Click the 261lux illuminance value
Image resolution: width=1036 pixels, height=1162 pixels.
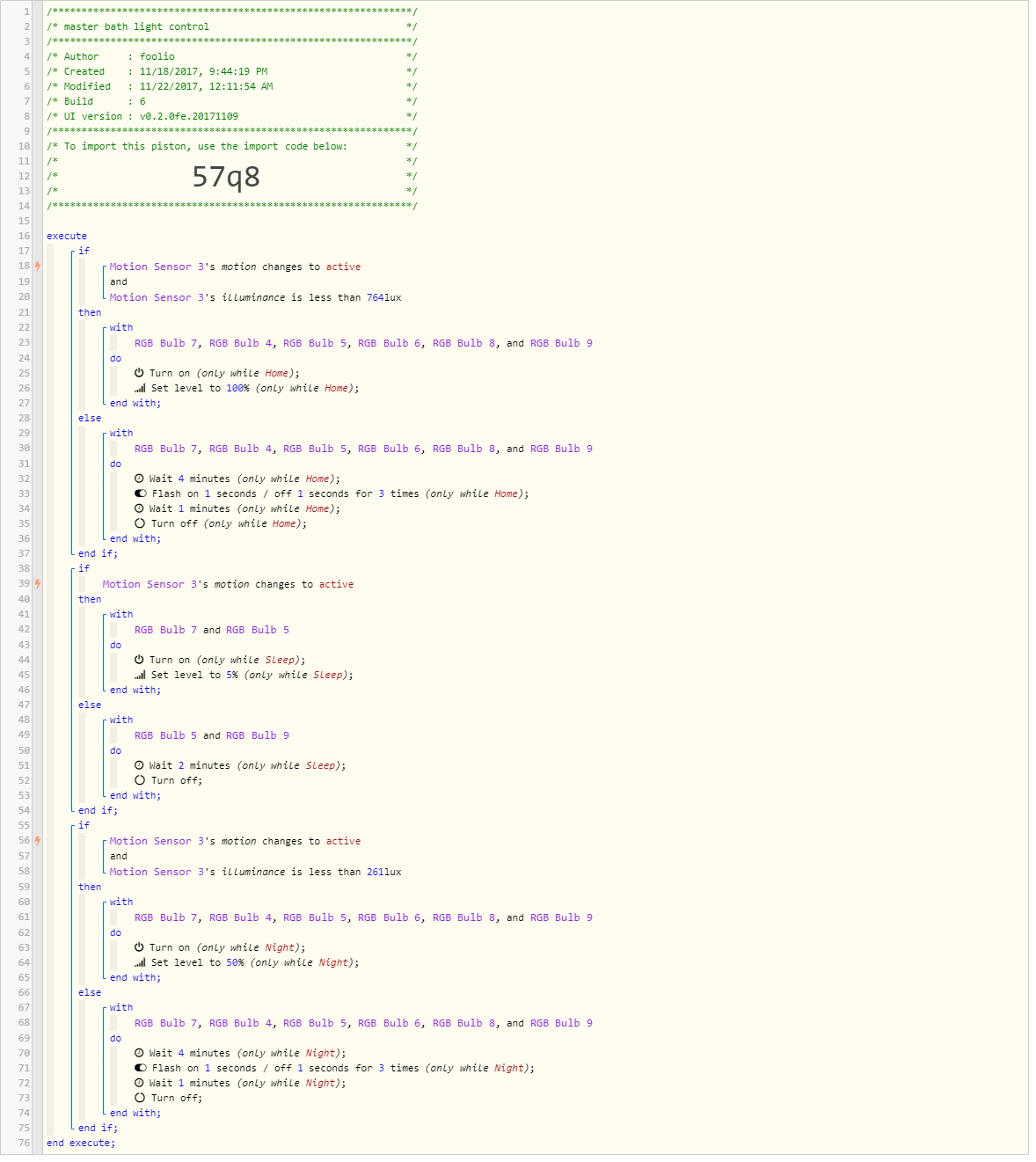coord(383,872)
